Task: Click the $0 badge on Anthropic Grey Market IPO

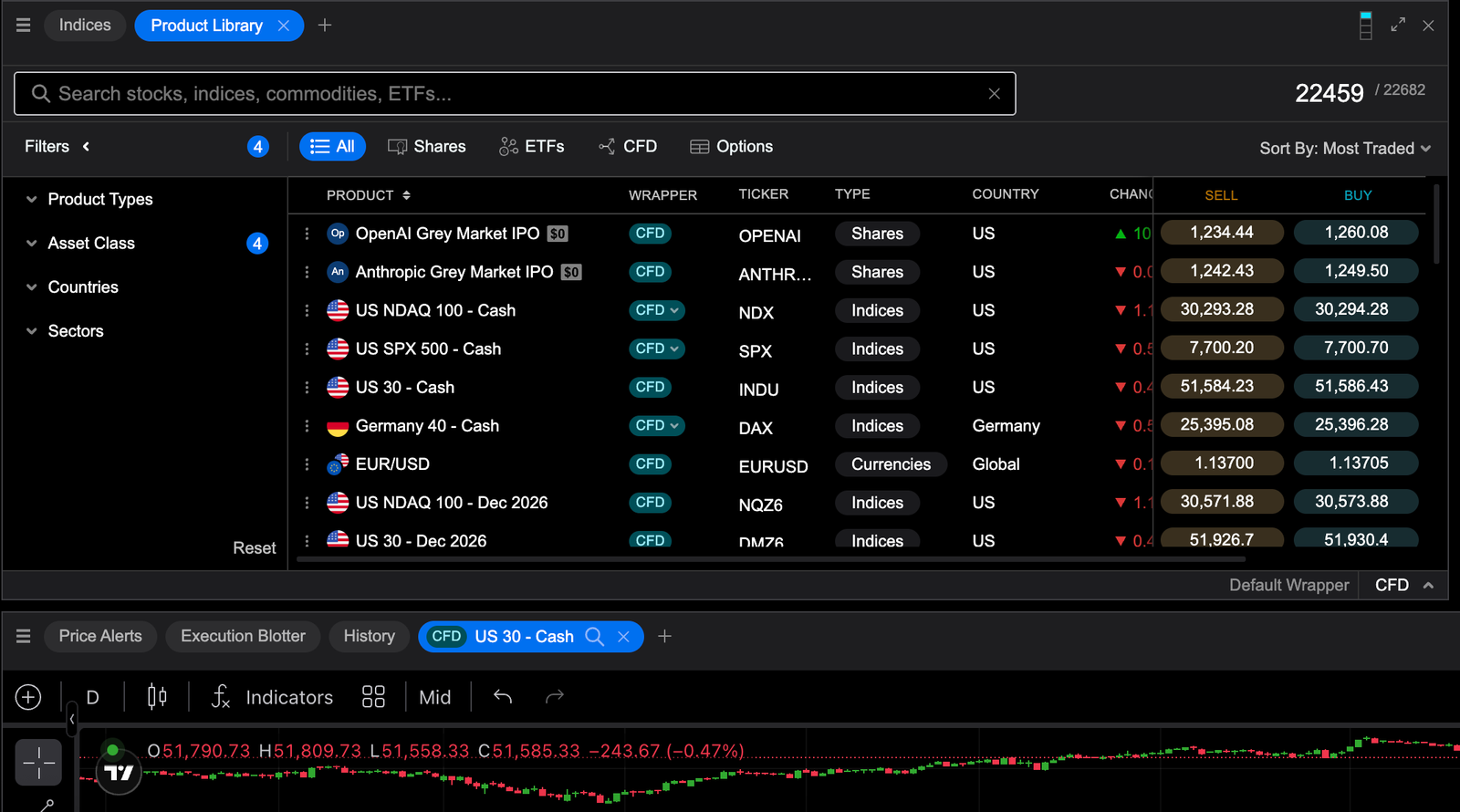Action: pos(571,272)
